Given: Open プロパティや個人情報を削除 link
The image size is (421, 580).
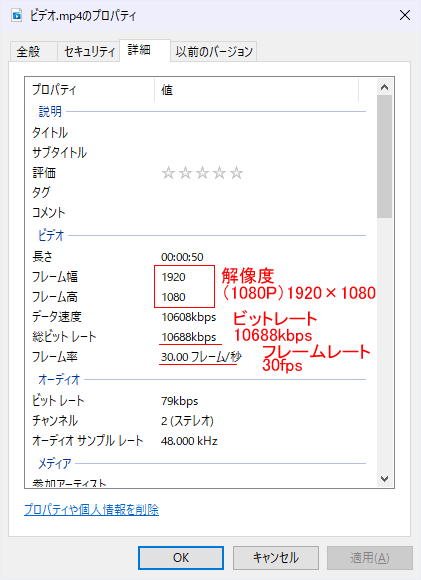Looking at the screenshot, I should coord(91,510).
